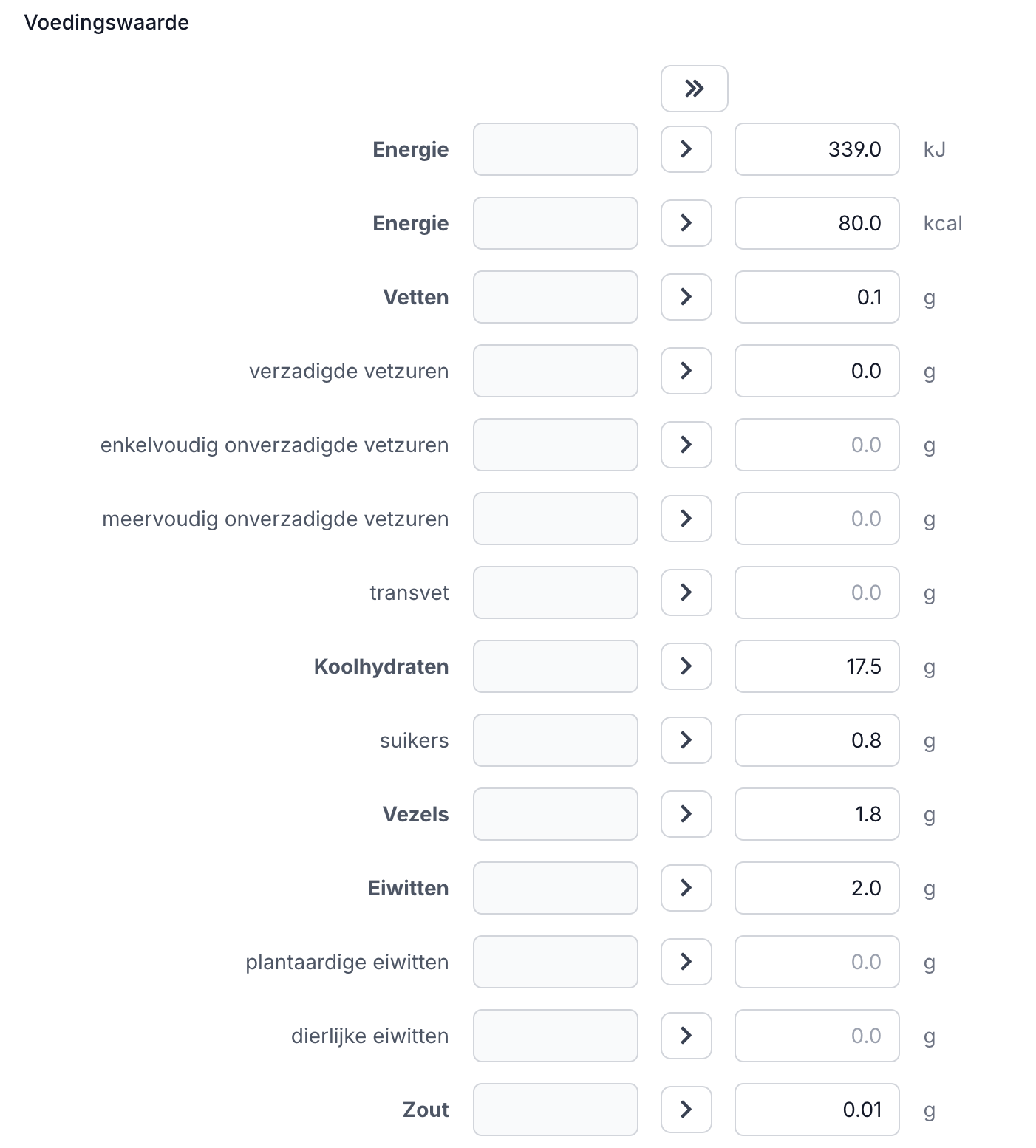Click the arrow button for Energie kJ row

(686, 149)
